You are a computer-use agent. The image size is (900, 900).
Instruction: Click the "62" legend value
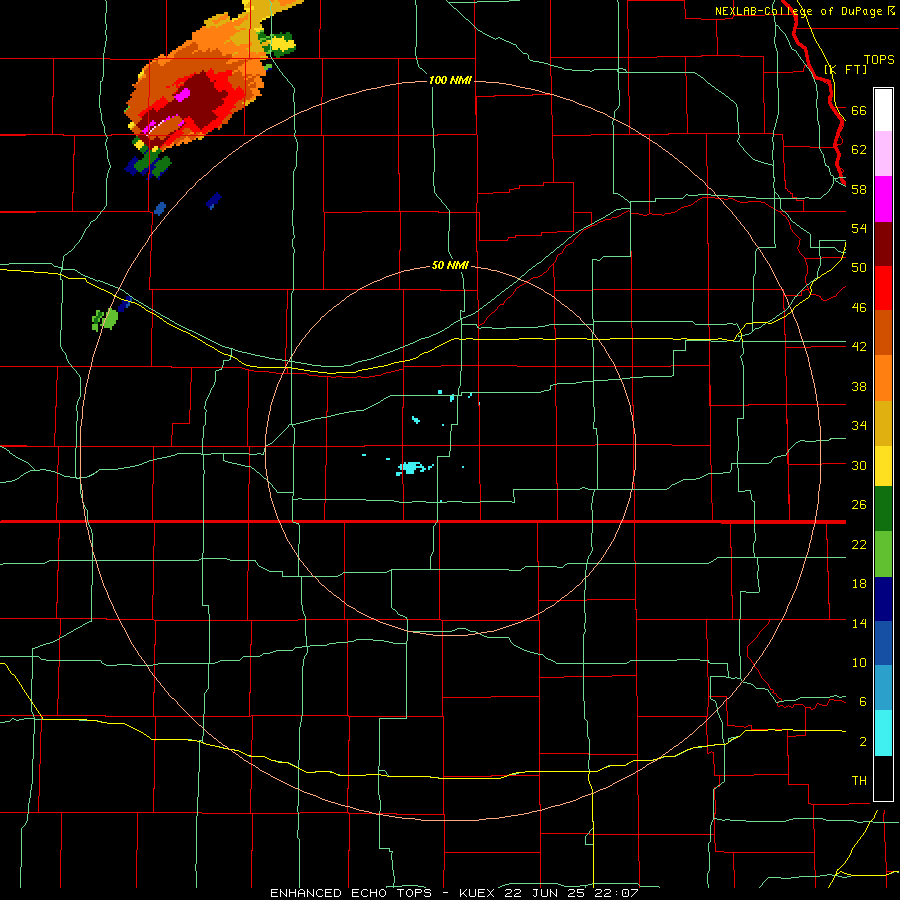coord(859,149)
